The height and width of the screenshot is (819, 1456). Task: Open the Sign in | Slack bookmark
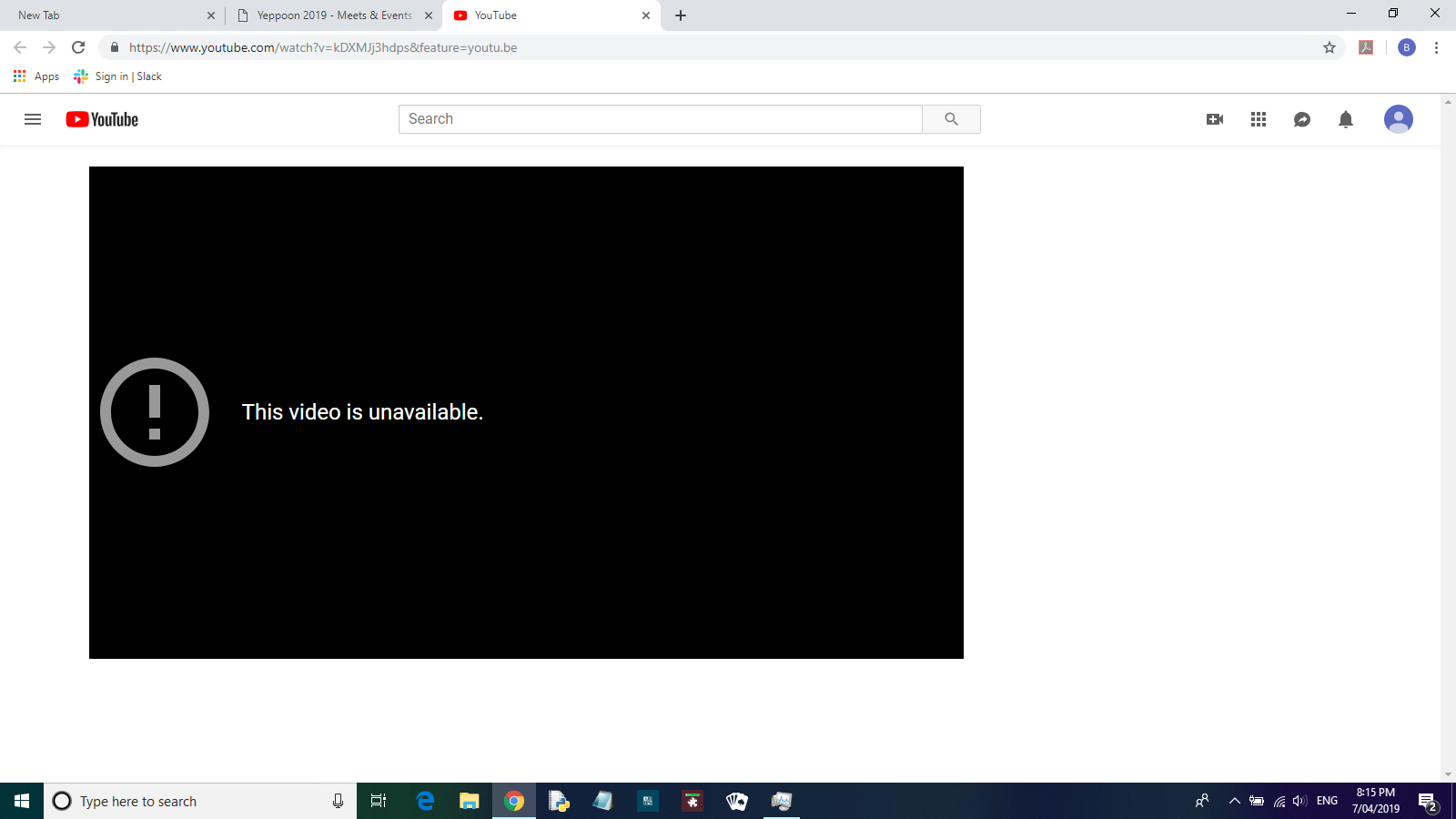[x=118, y=76]
